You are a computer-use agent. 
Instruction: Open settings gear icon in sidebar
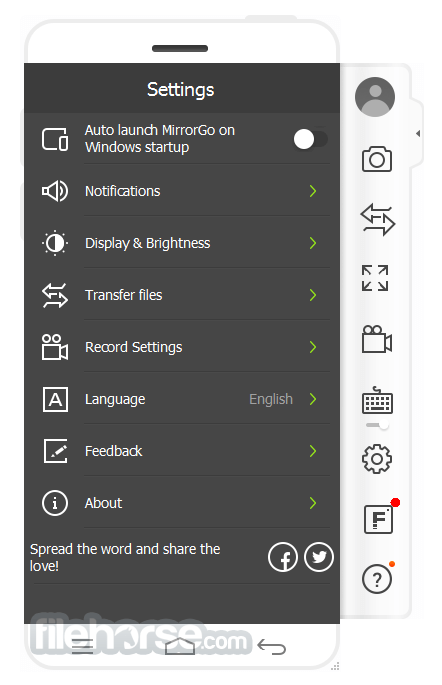(377, 459)
